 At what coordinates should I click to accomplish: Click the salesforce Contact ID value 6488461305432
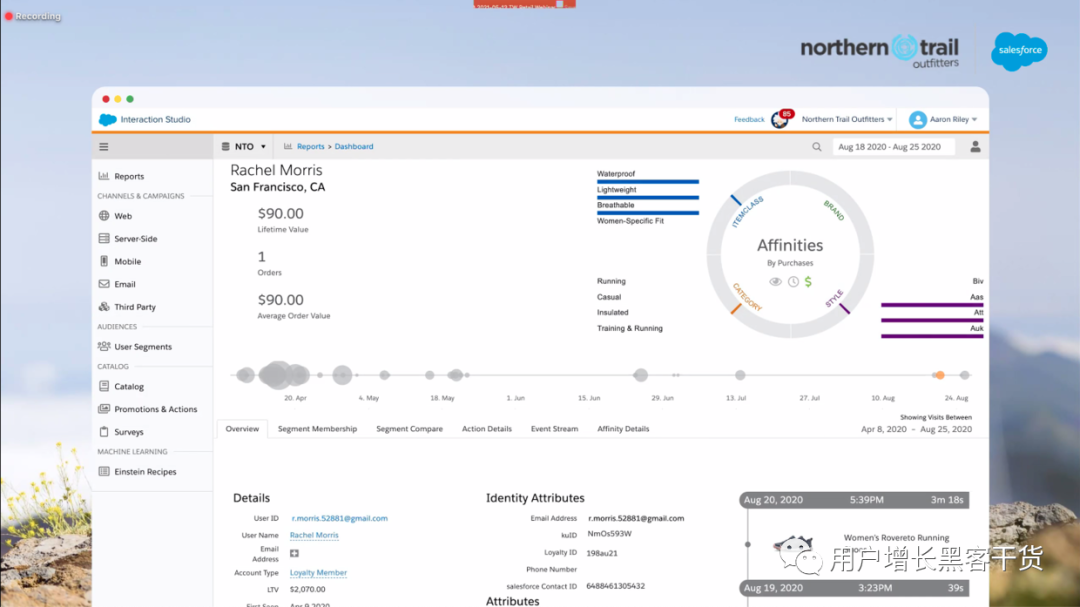coord(615,586)
